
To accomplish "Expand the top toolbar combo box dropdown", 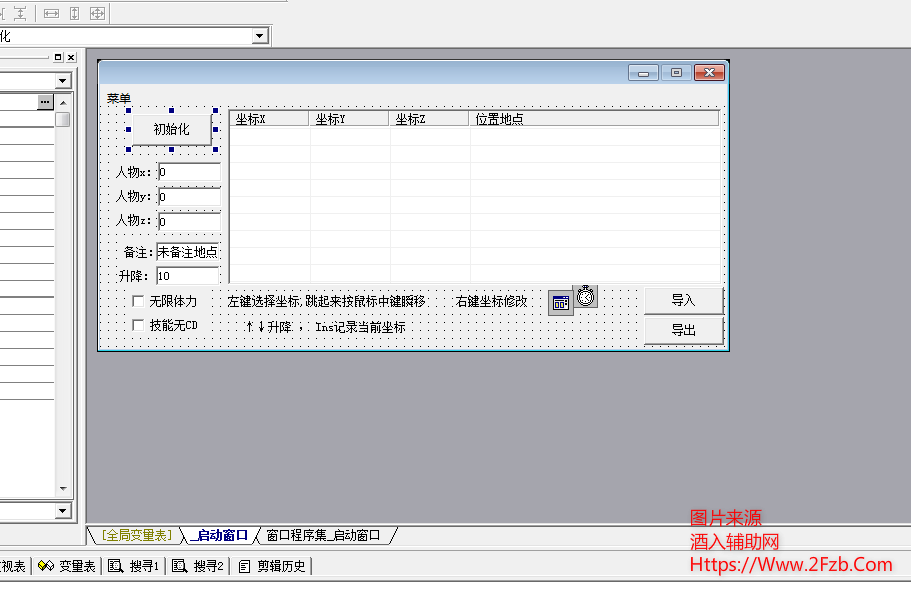I will [260, 36].
